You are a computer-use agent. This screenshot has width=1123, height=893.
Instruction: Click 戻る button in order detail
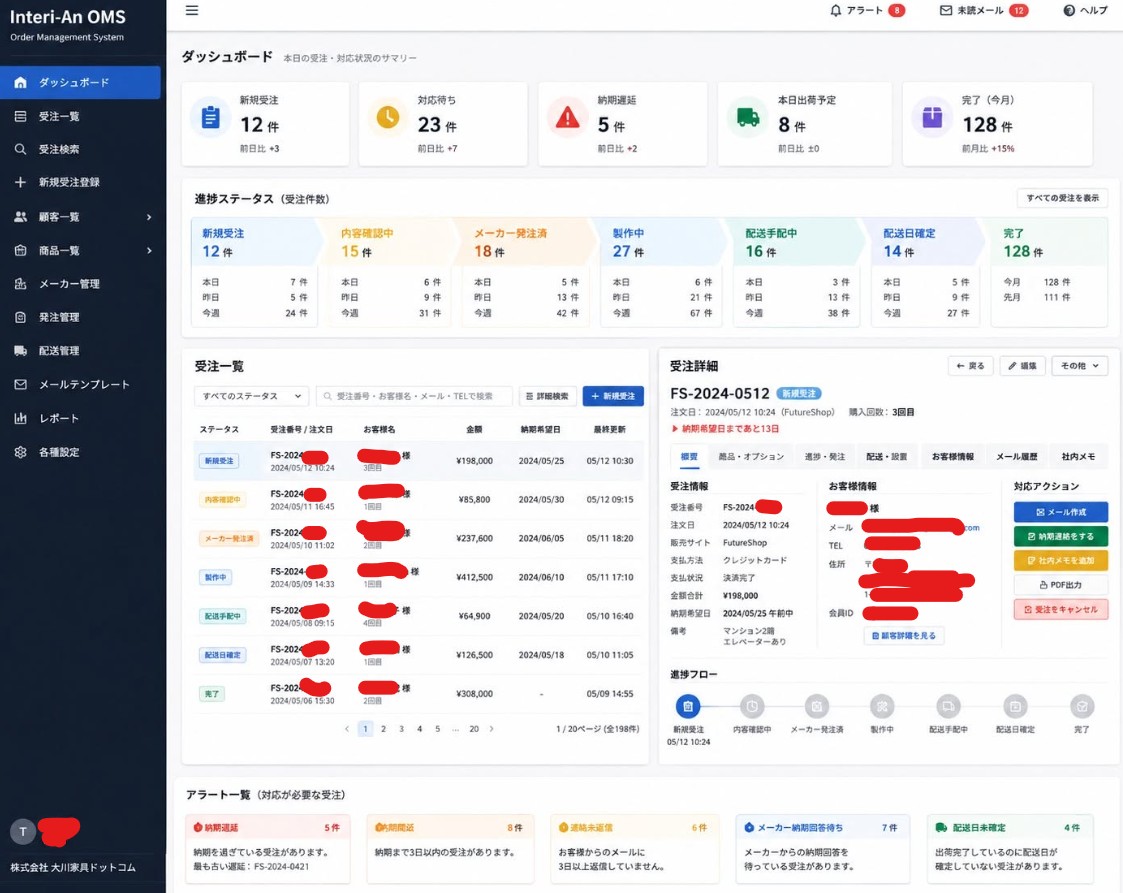click(970, 366)
